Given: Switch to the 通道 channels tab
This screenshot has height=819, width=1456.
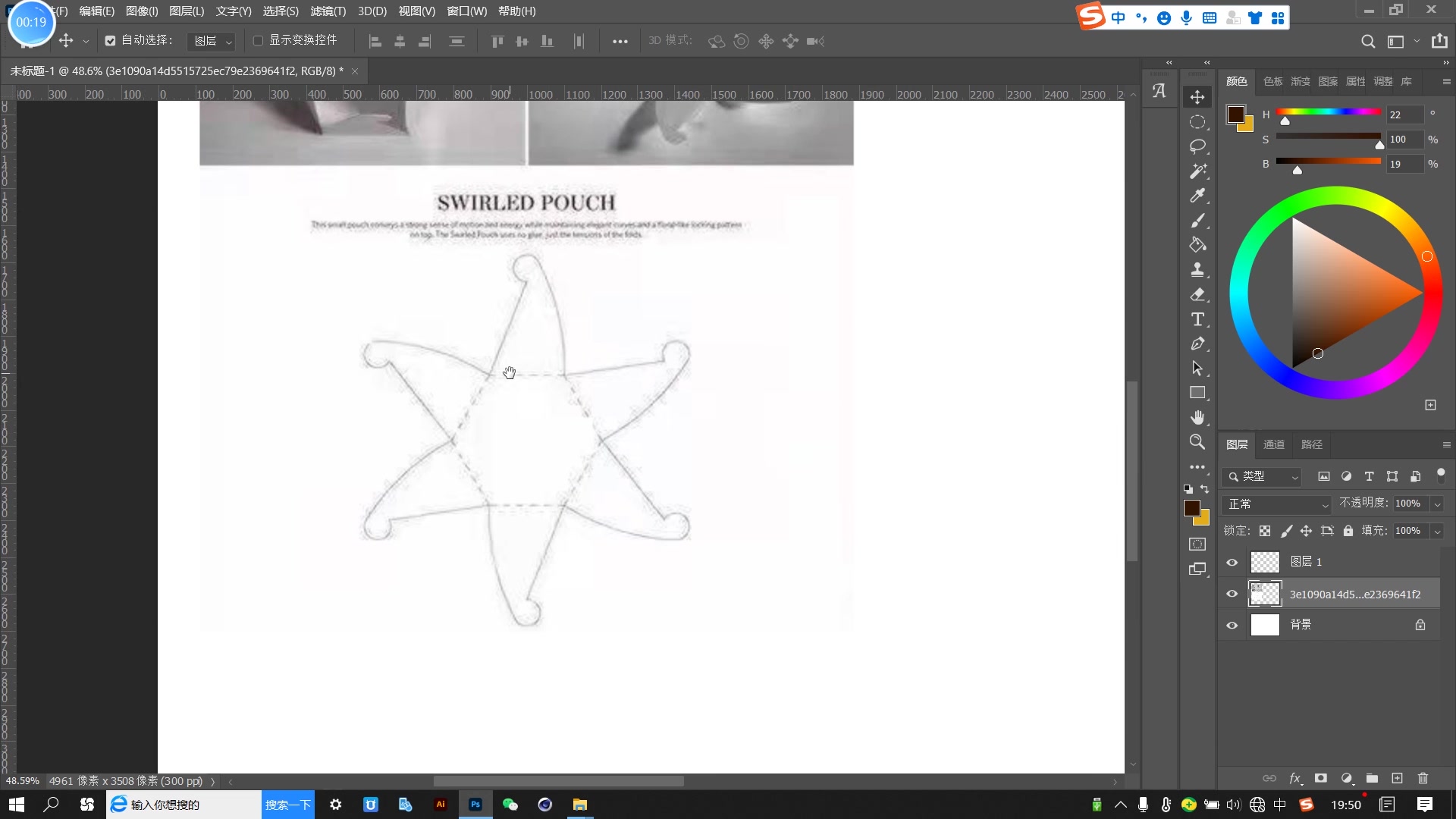Looking at the screenshot, I should pyautogui.click(x=1274, y=444).
